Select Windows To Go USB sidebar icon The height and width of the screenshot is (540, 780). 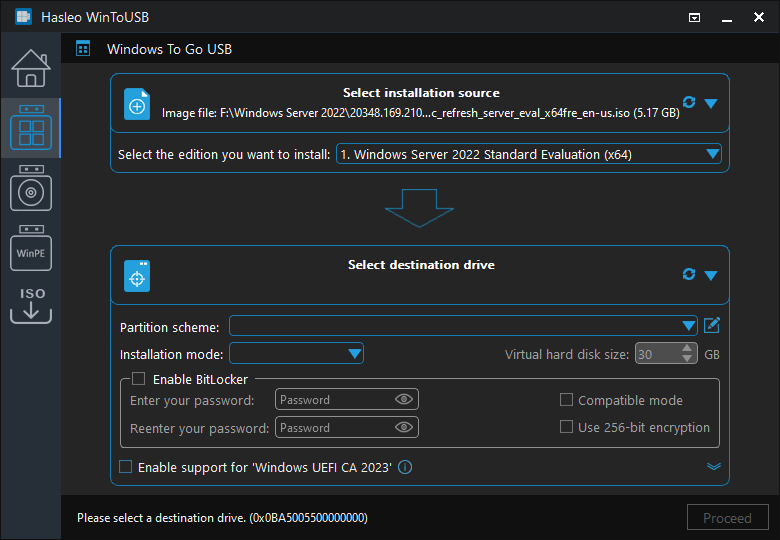coord(31,127)
